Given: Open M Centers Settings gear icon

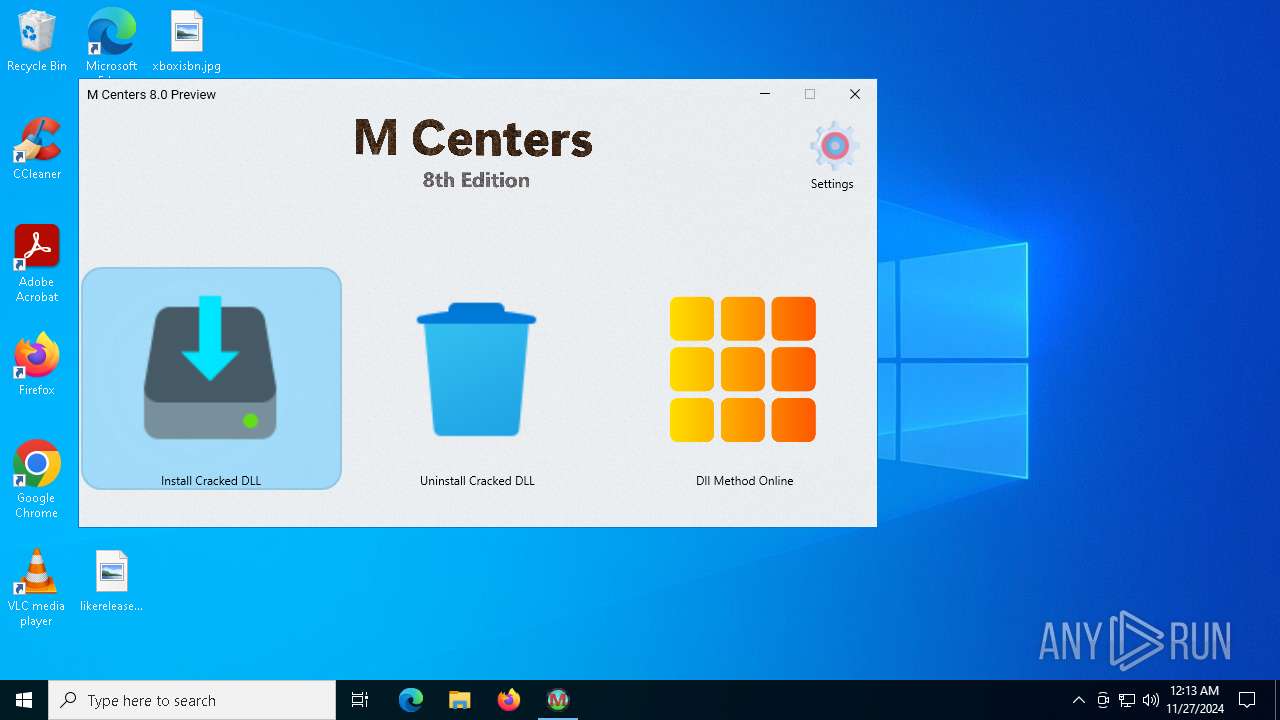Looking at the screenshot, I should (833, 147).
